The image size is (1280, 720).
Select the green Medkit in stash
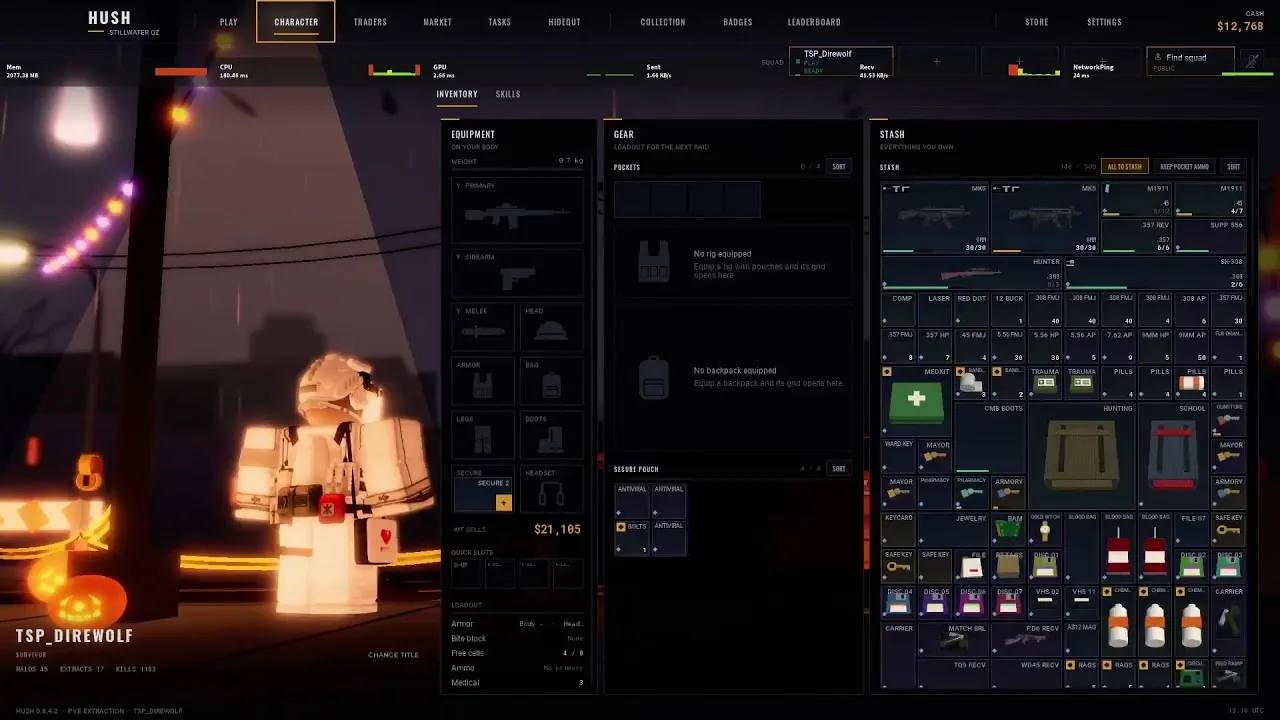916,401
